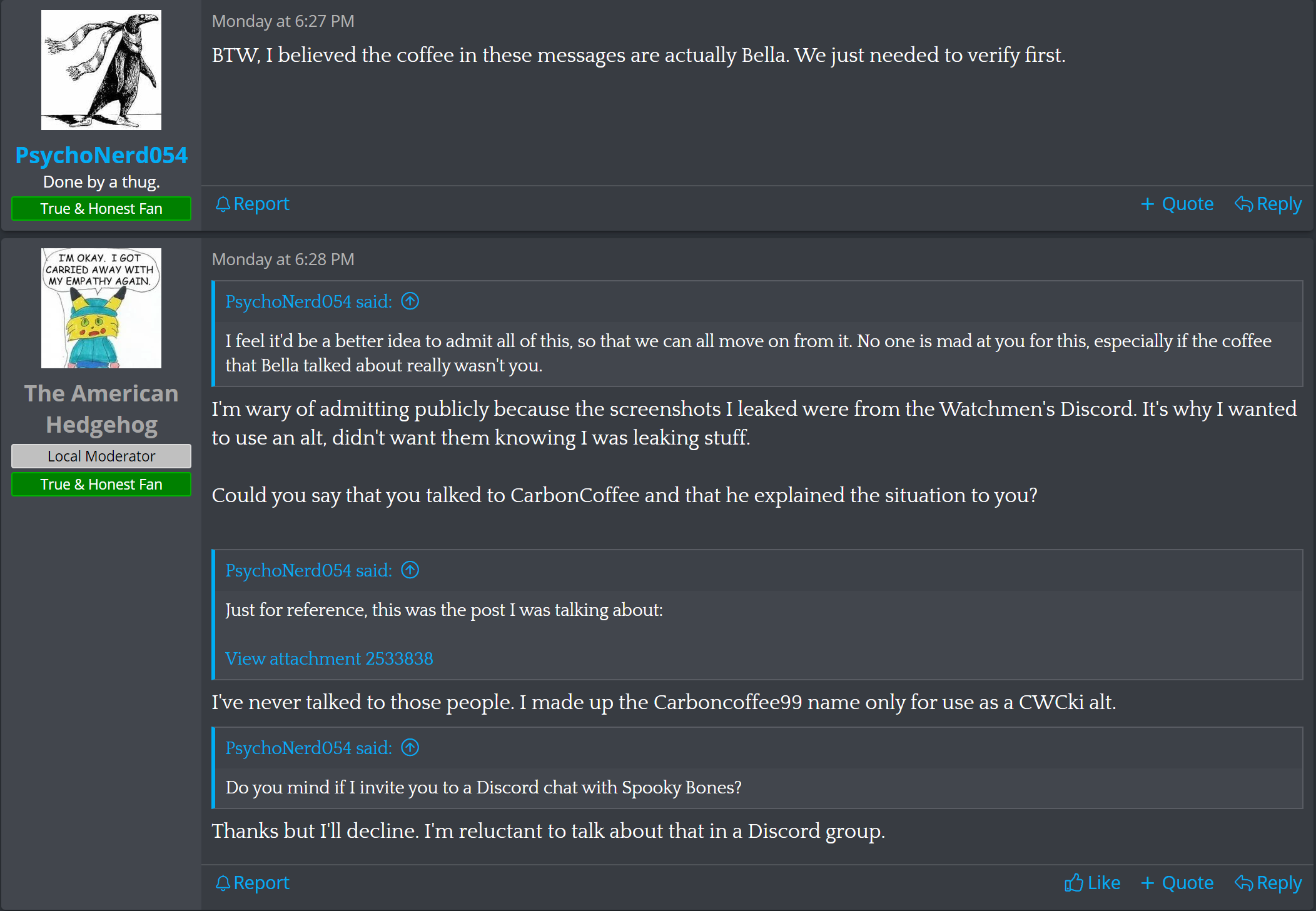Click up-arrow icon on the attachment quote
Screen dimensions: 1316x911
[x=410, y=570]
